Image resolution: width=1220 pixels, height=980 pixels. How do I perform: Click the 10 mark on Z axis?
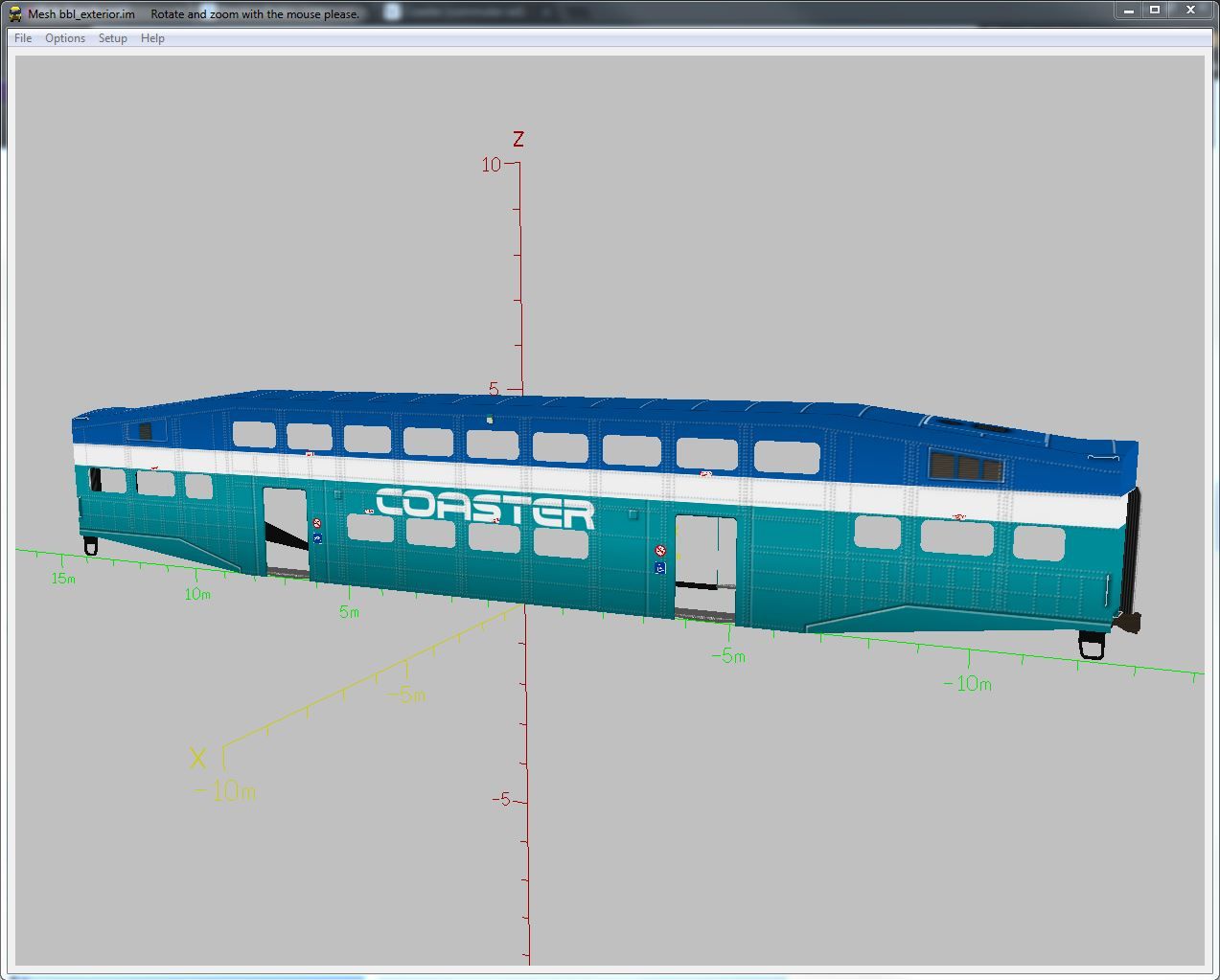point(492,165)
